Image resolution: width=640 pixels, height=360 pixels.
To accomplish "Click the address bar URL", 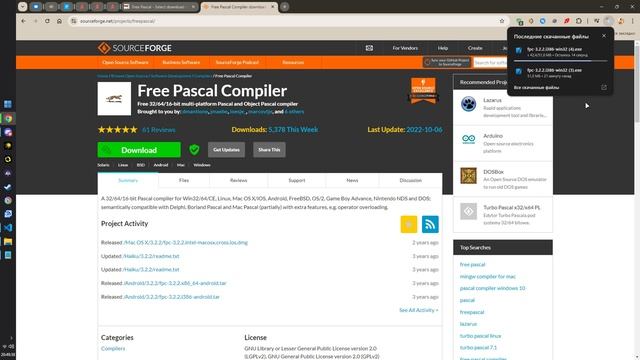I will coord(118,21).
